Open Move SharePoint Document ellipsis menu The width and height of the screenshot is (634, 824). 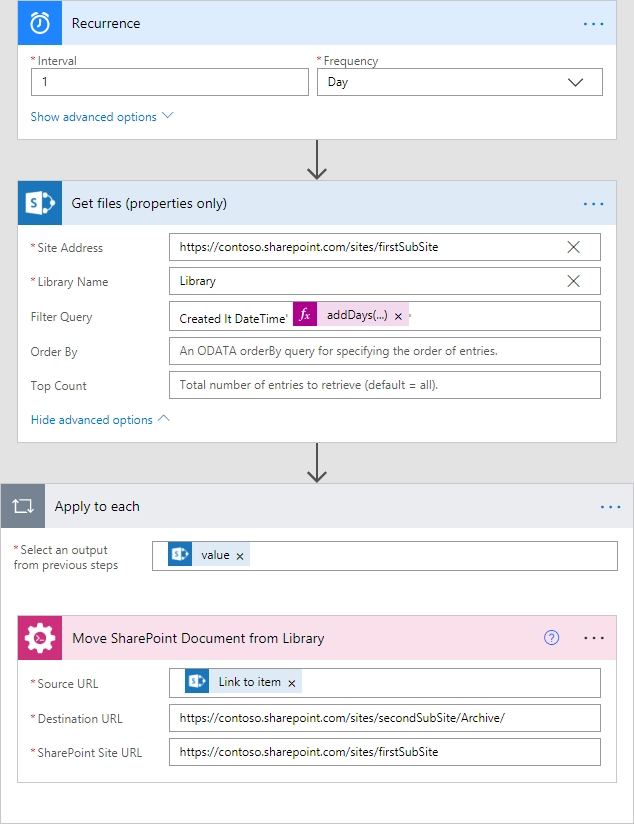[594, 638]
